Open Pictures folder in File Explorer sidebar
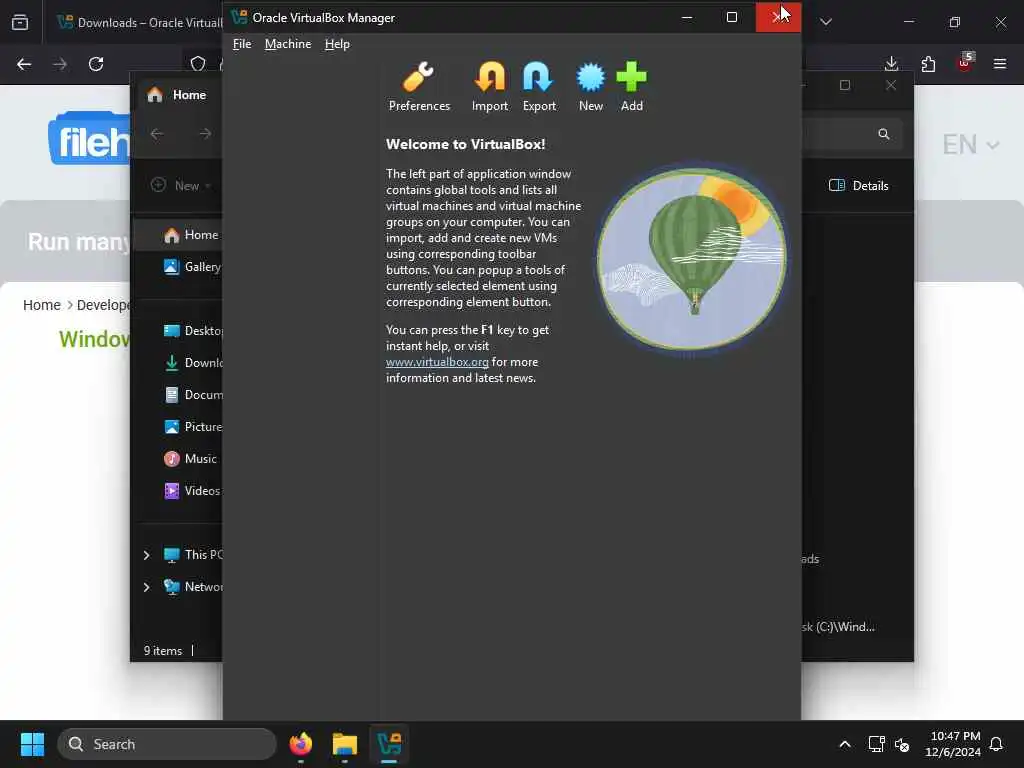Image resolution: width=1024 pixels, height=768 pixels. pos(193,426)
